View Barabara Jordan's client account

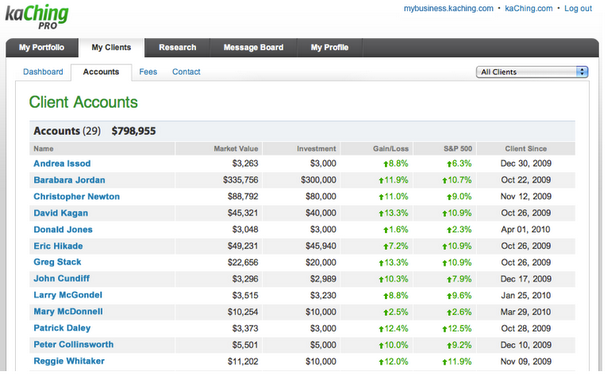pos(69,180)
